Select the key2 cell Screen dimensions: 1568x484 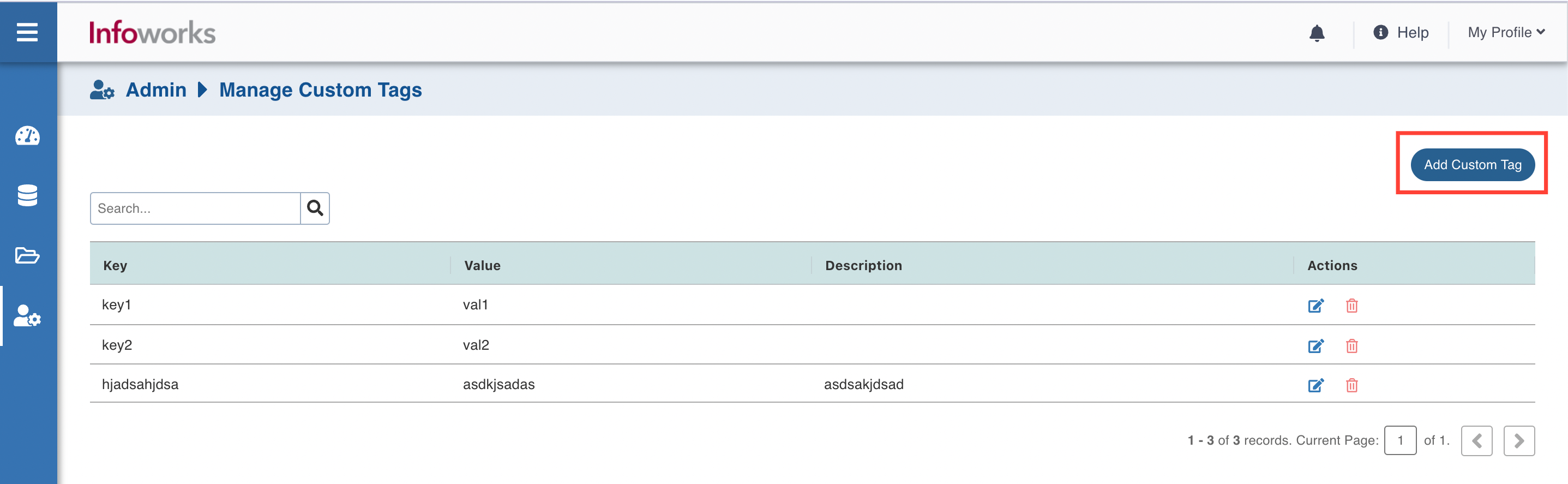click(x=117, y=344)
